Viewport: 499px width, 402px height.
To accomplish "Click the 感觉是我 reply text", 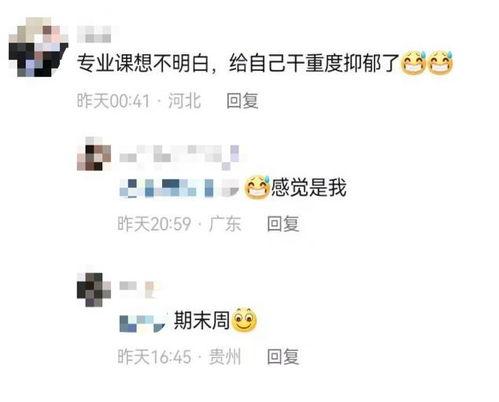I will 309,187.
